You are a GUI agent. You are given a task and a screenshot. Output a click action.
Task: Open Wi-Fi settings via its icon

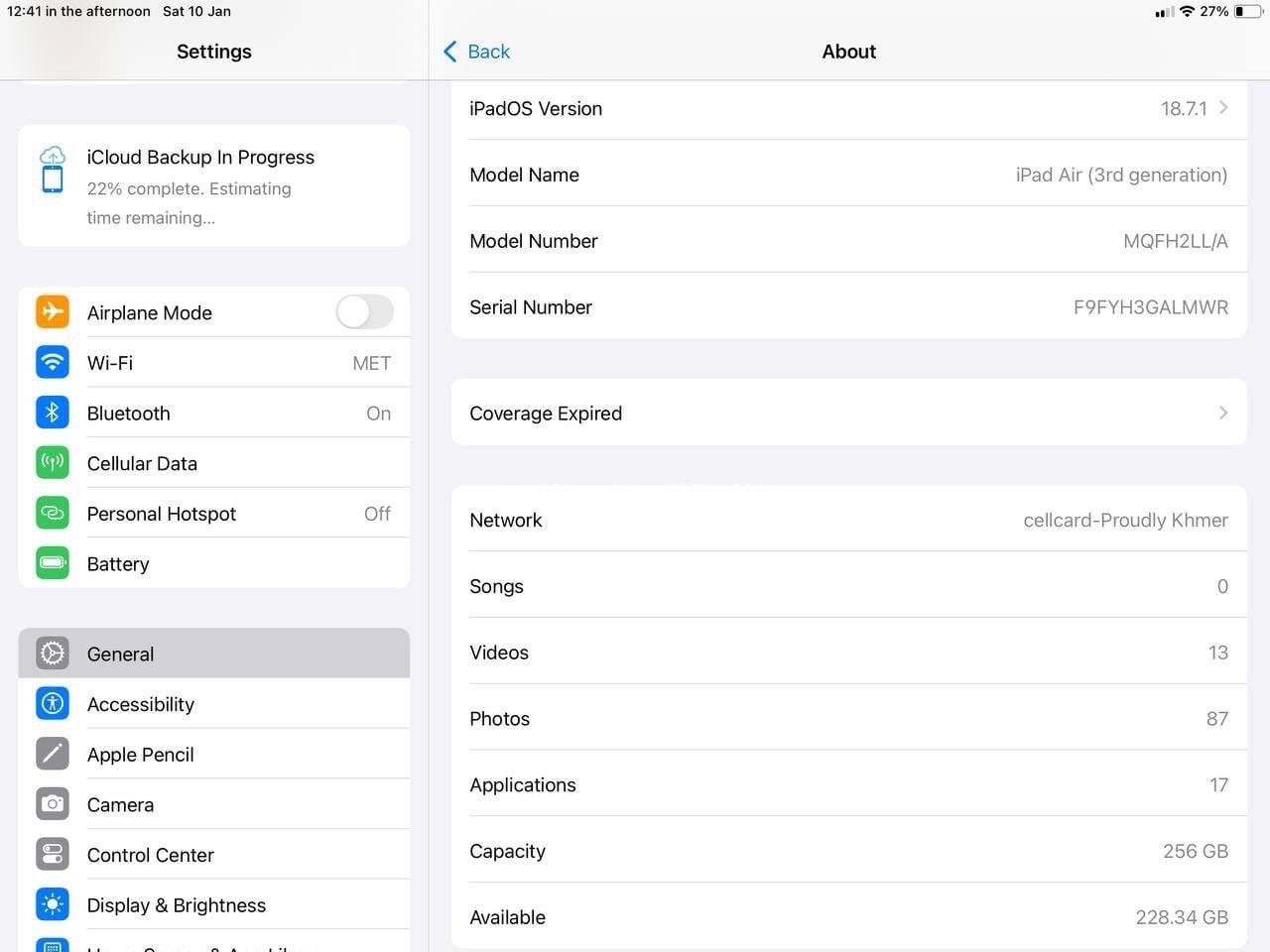click(x=53, y=363)
